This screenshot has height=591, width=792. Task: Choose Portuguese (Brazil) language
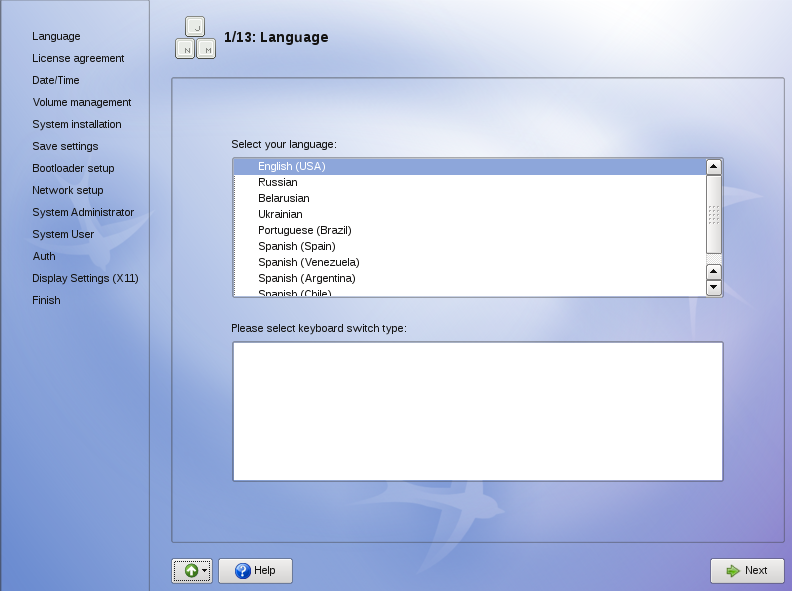(x=304, y=230)
